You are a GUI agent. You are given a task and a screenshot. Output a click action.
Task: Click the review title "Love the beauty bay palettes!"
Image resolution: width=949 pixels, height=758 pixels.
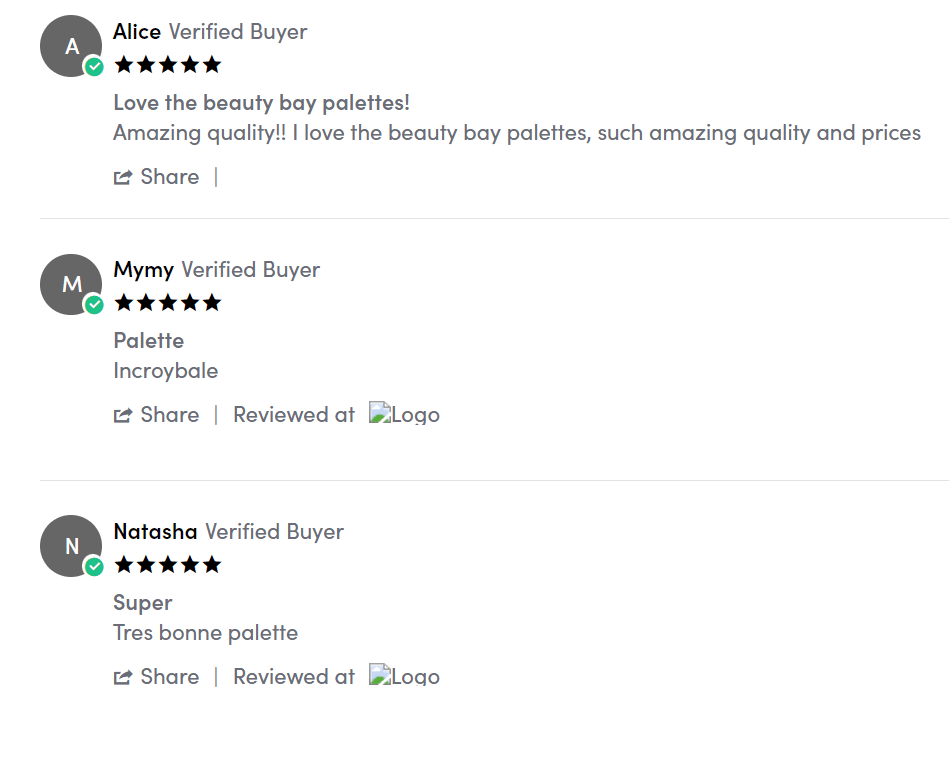261,103
